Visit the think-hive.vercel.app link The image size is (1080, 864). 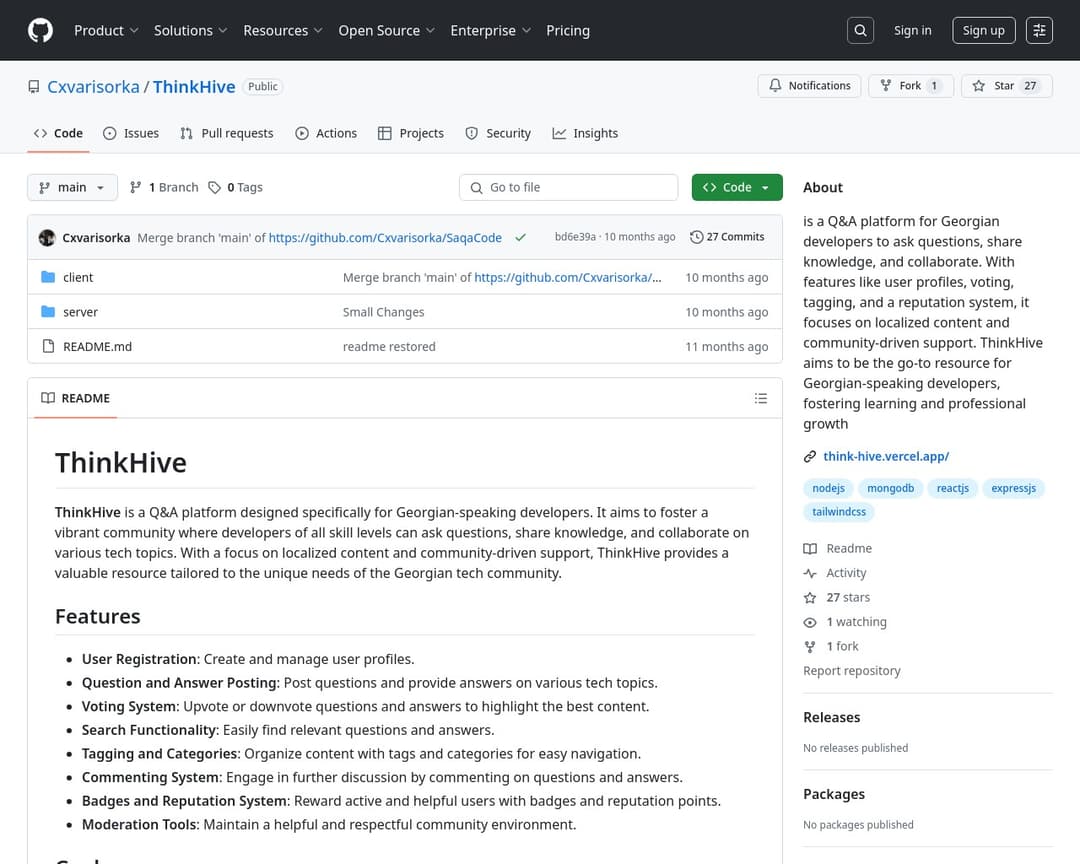(x=886, y=456)
